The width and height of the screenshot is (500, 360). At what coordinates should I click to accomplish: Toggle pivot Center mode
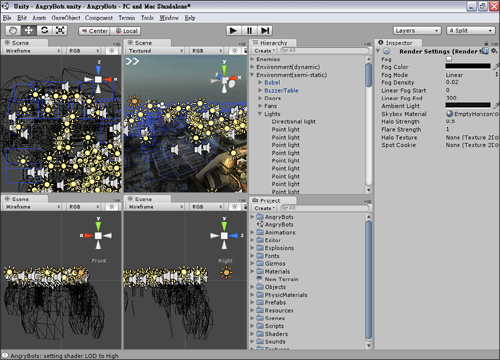94,31
